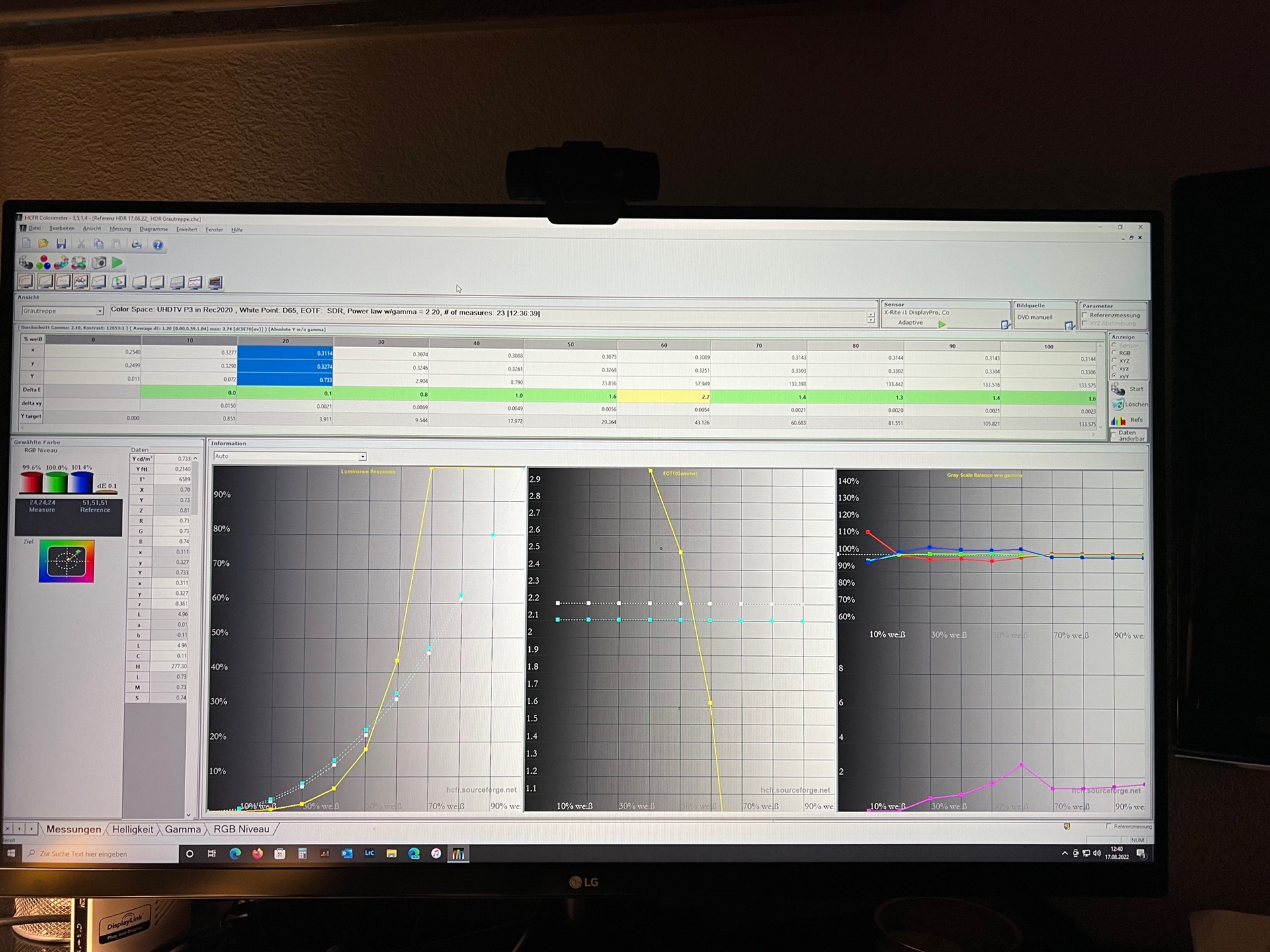This screenshot has width=1270, height=952.
Task: Expand the Auto information dropdown
Action: click(362, 456)
